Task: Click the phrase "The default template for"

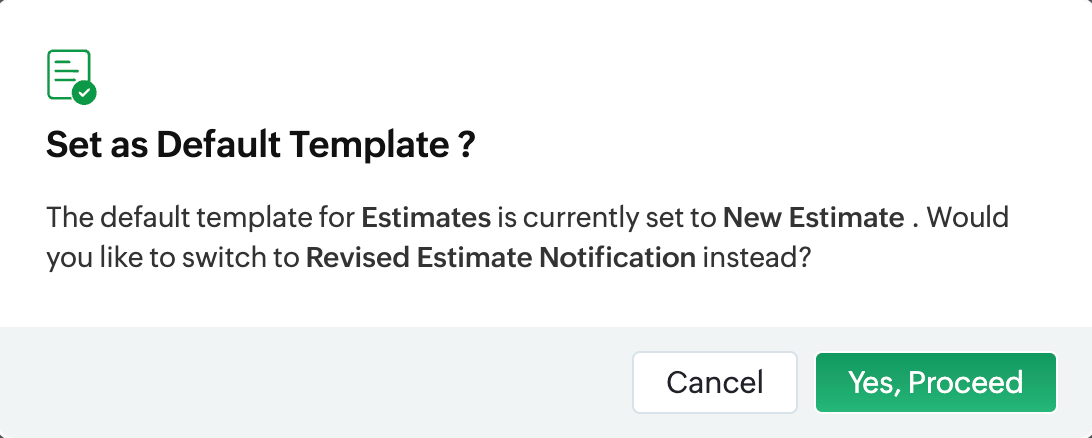Action: [200, 217]
